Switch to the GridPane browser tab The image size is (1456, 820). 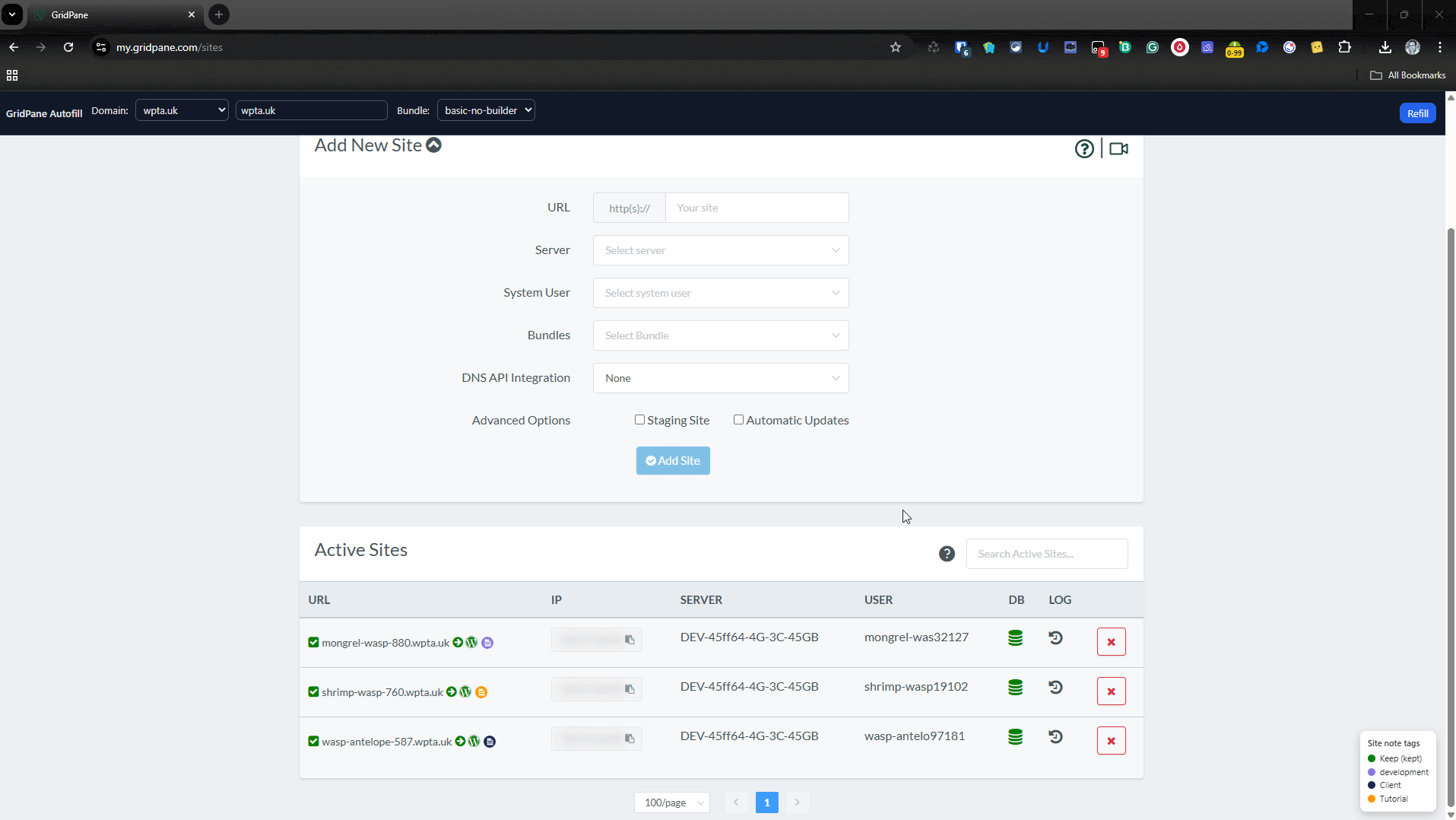point(114,14)
